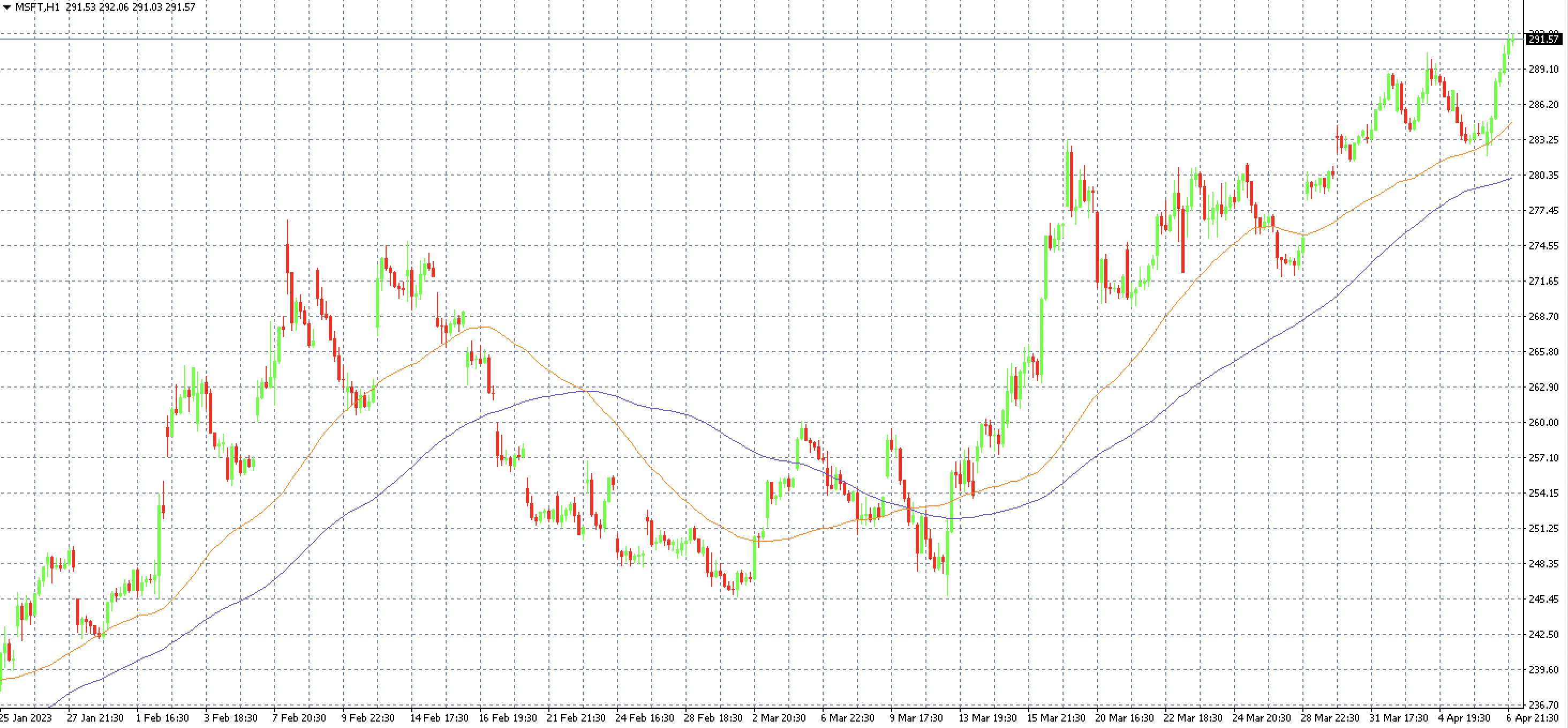Click the 292.06 high price in header

pyautogui.click(x=115, y=7)
